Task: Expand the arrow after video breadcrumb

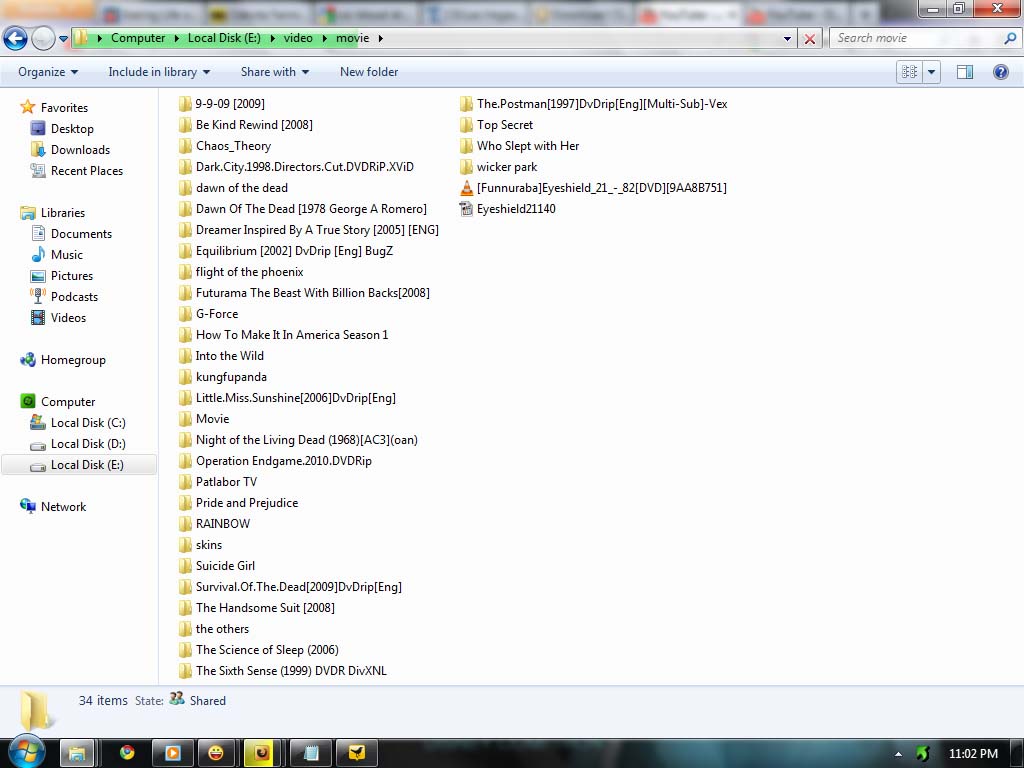Action: (x=325, y=39)
